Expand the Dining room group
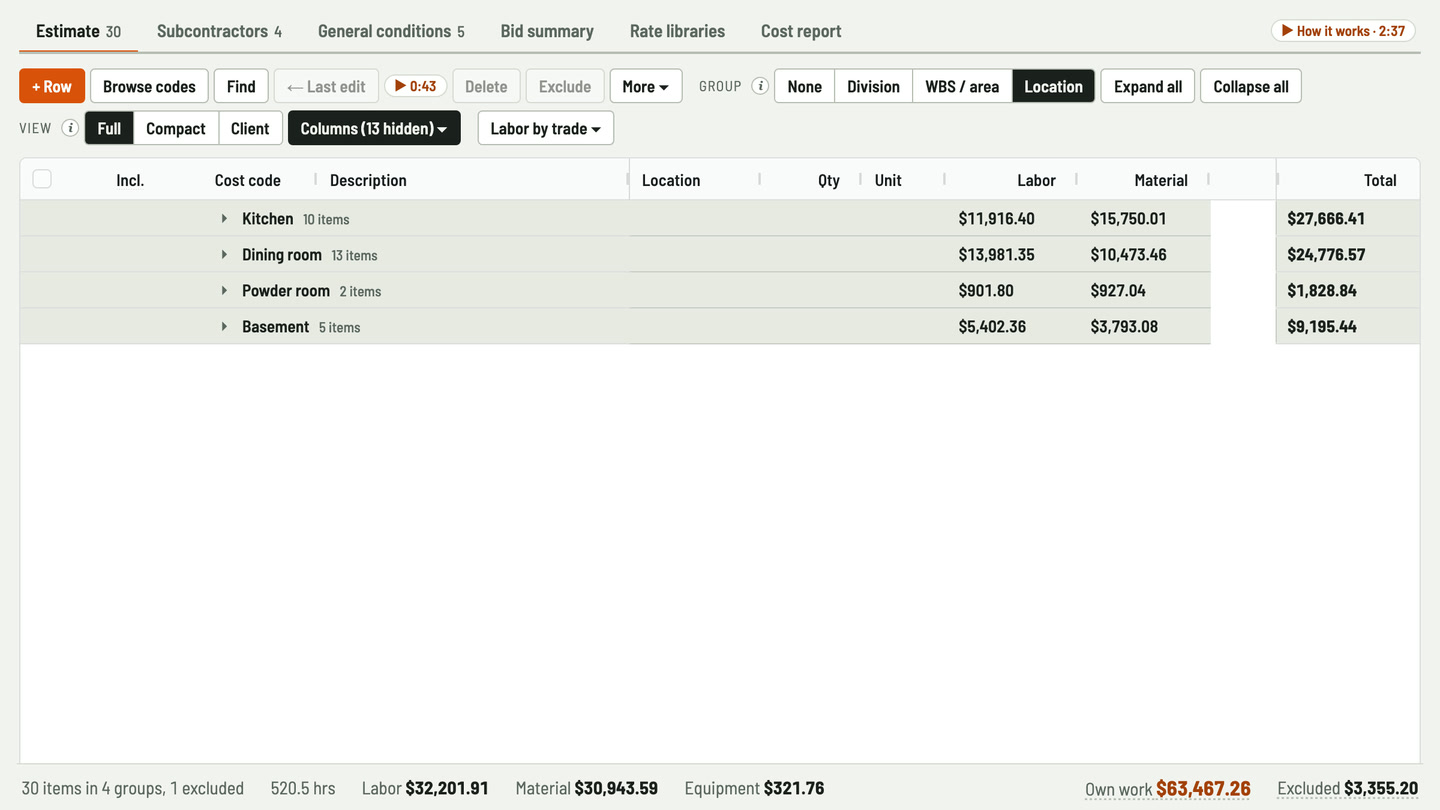Screen dimensions: 1440x810 tap(224, 254)
